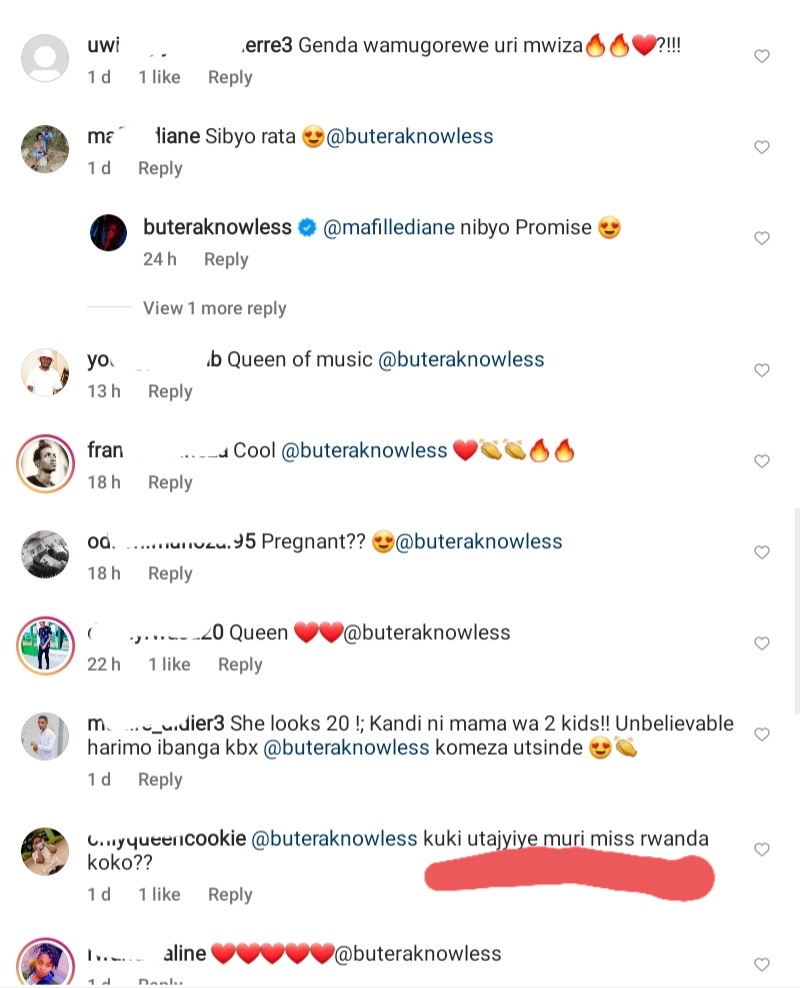The image size is (800, 988).
Task: Open the verified buteraknowless profile name
Action: (x=218, y=227)
